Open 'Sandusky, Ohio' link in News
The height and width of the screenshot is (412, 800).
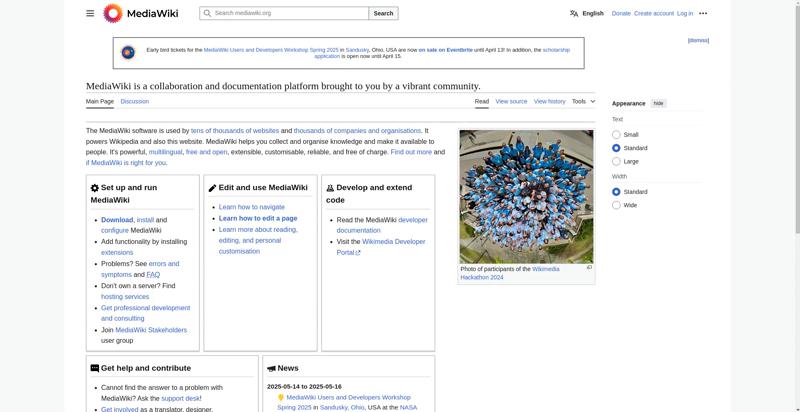(x=342, y=407)
